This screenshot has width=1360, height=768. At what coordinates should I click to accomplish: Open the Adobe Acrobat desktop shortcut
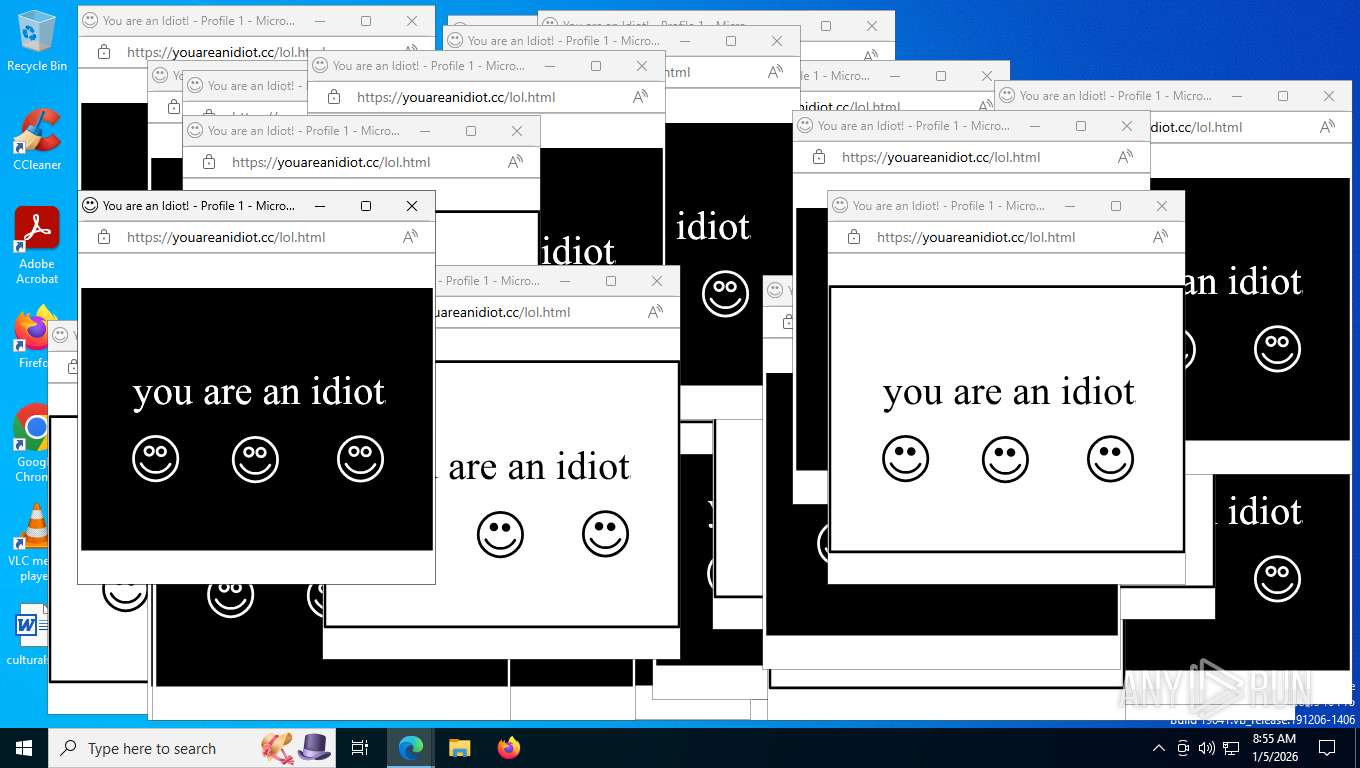[x=36, y=245]
